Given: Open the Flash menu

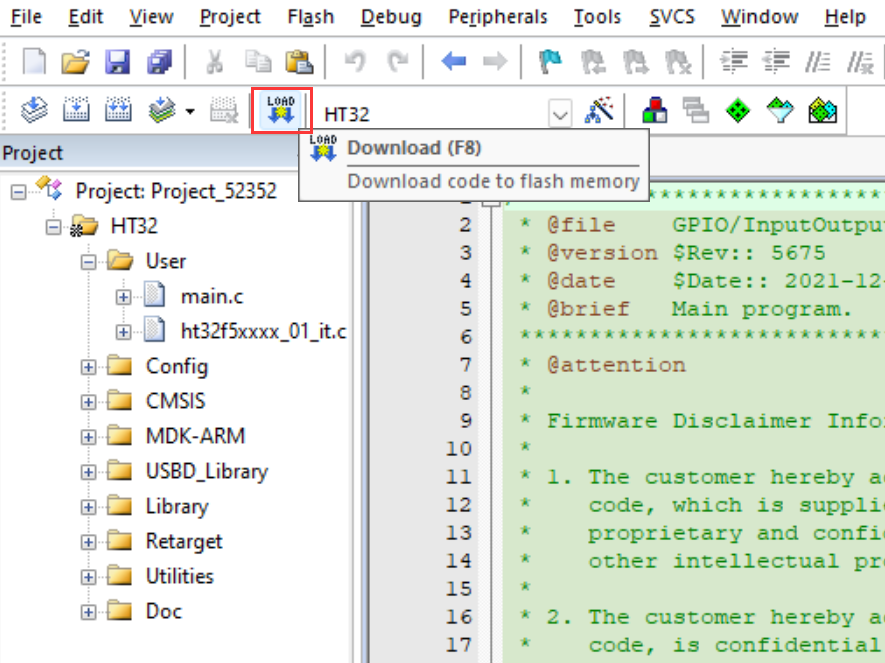Looking at the screenshot, I should tap(310, 17).
